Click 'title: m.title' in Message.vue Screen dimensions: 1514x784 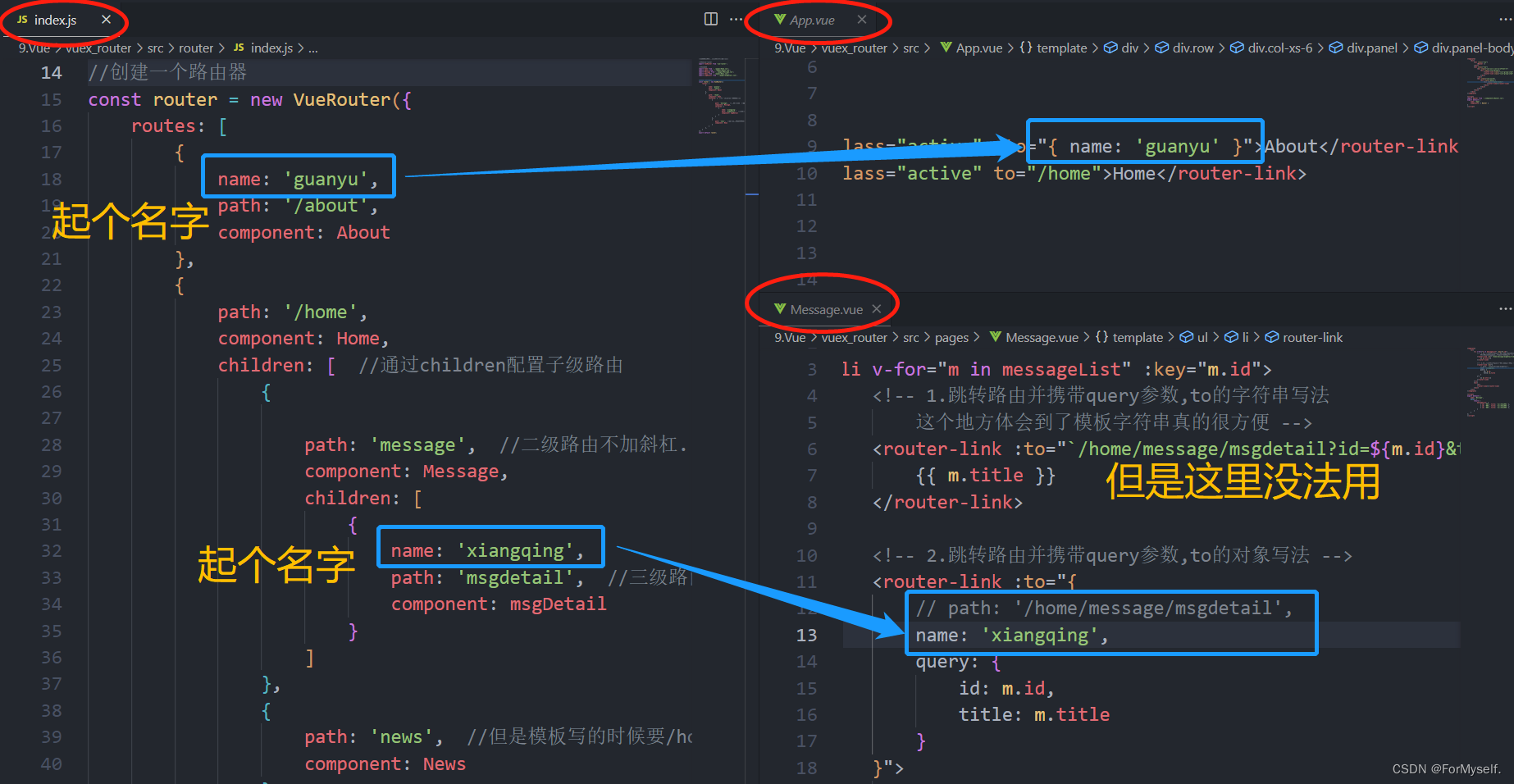tap(1034, 715)
